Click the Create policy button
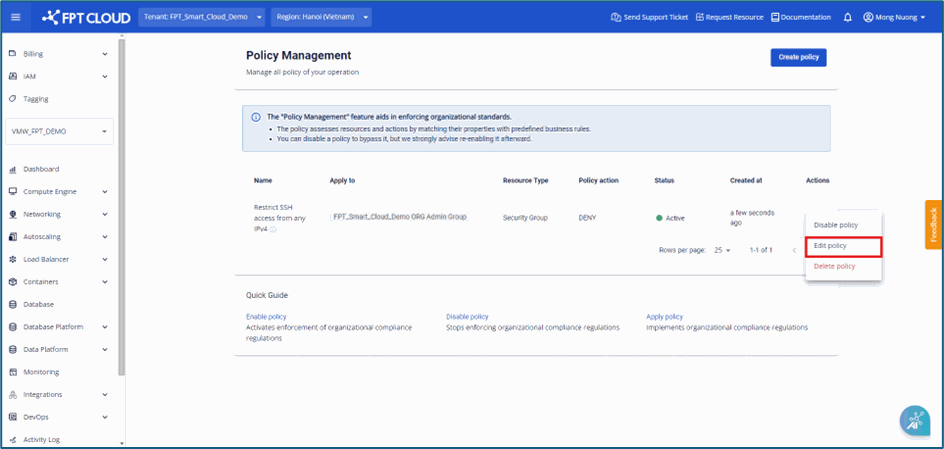This screenshot has width=944, height=449. pyautogui.click(x=798, y=57)
